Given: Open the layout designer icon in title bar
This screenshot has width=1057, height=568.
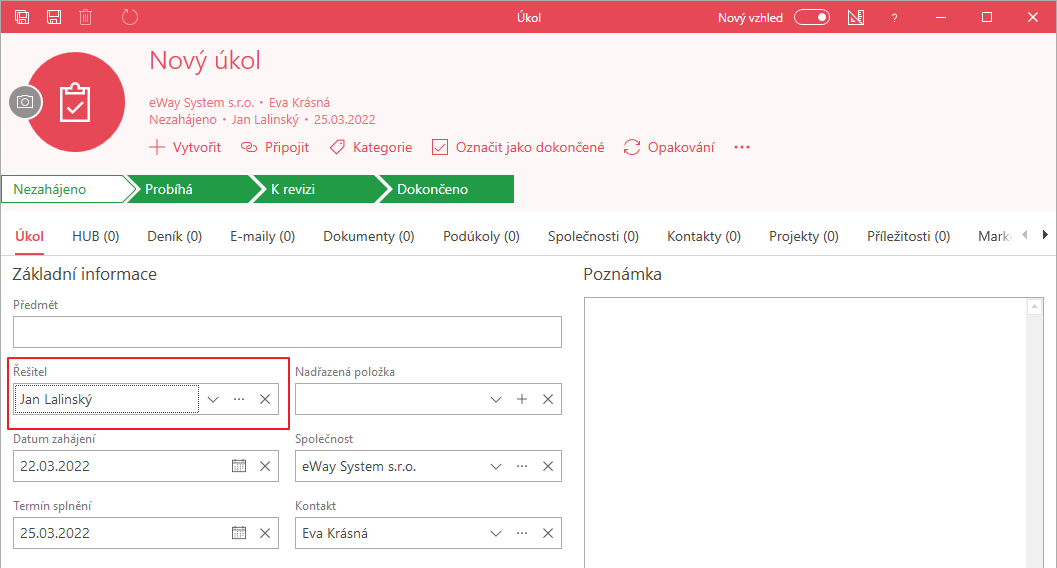Looking at the screenshot, I should 856,18.
